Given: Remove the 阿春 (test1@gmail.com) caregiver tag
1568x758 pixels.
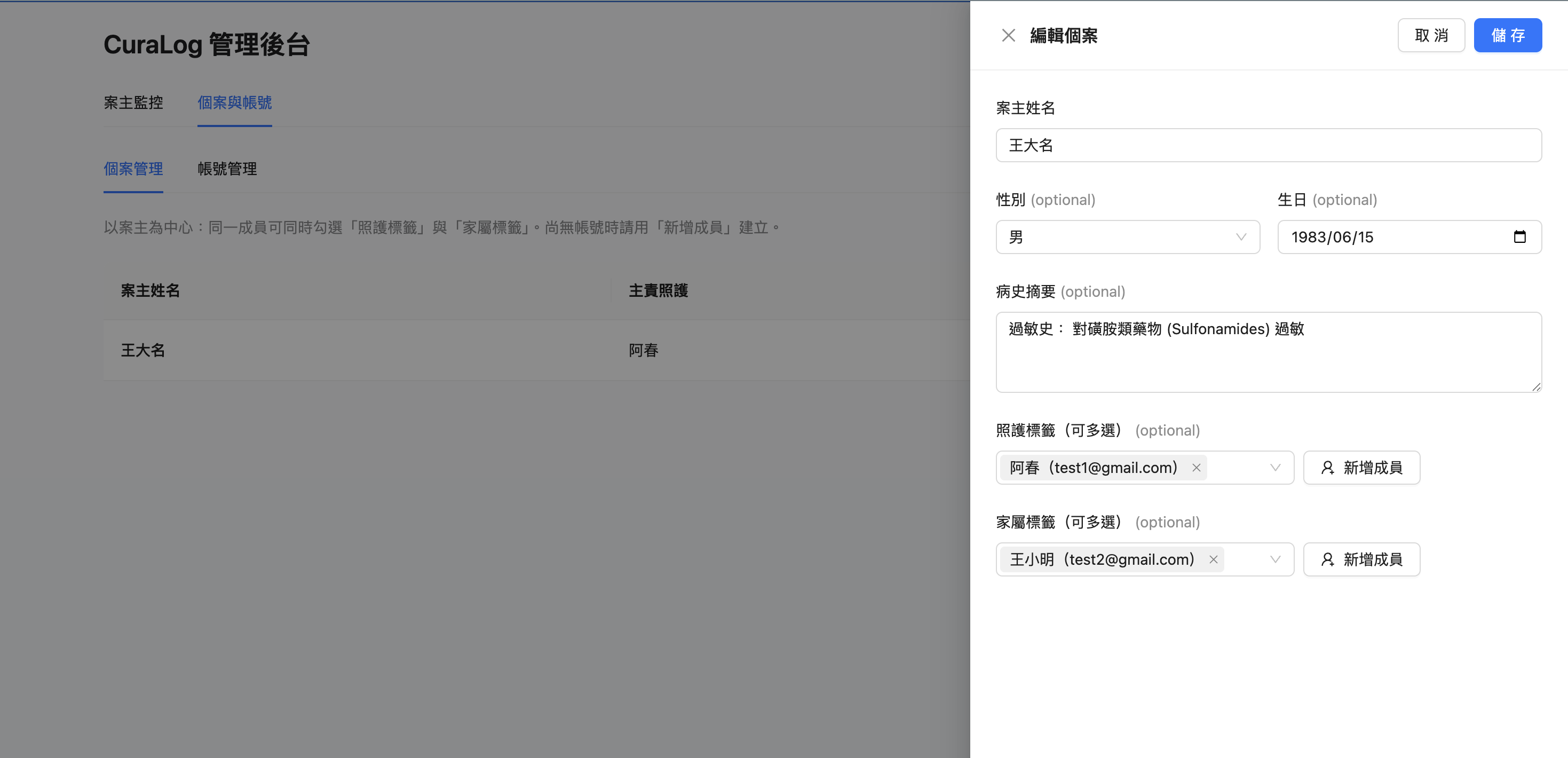Looking at the screenshot, I should (x=1195, y=468).
